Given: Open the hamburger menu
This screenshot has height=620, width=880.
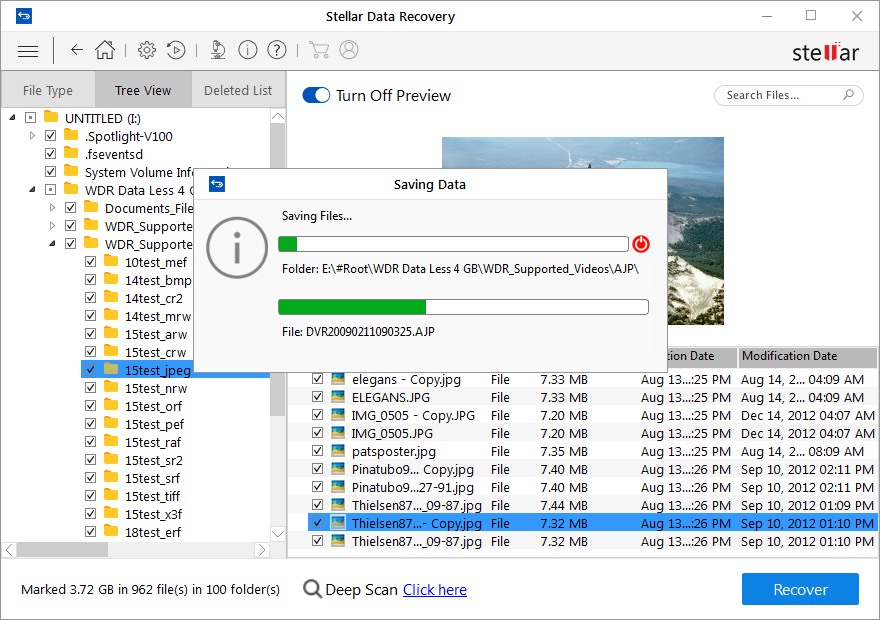Looking at the screenshot, I should click(x=28, y=51).
